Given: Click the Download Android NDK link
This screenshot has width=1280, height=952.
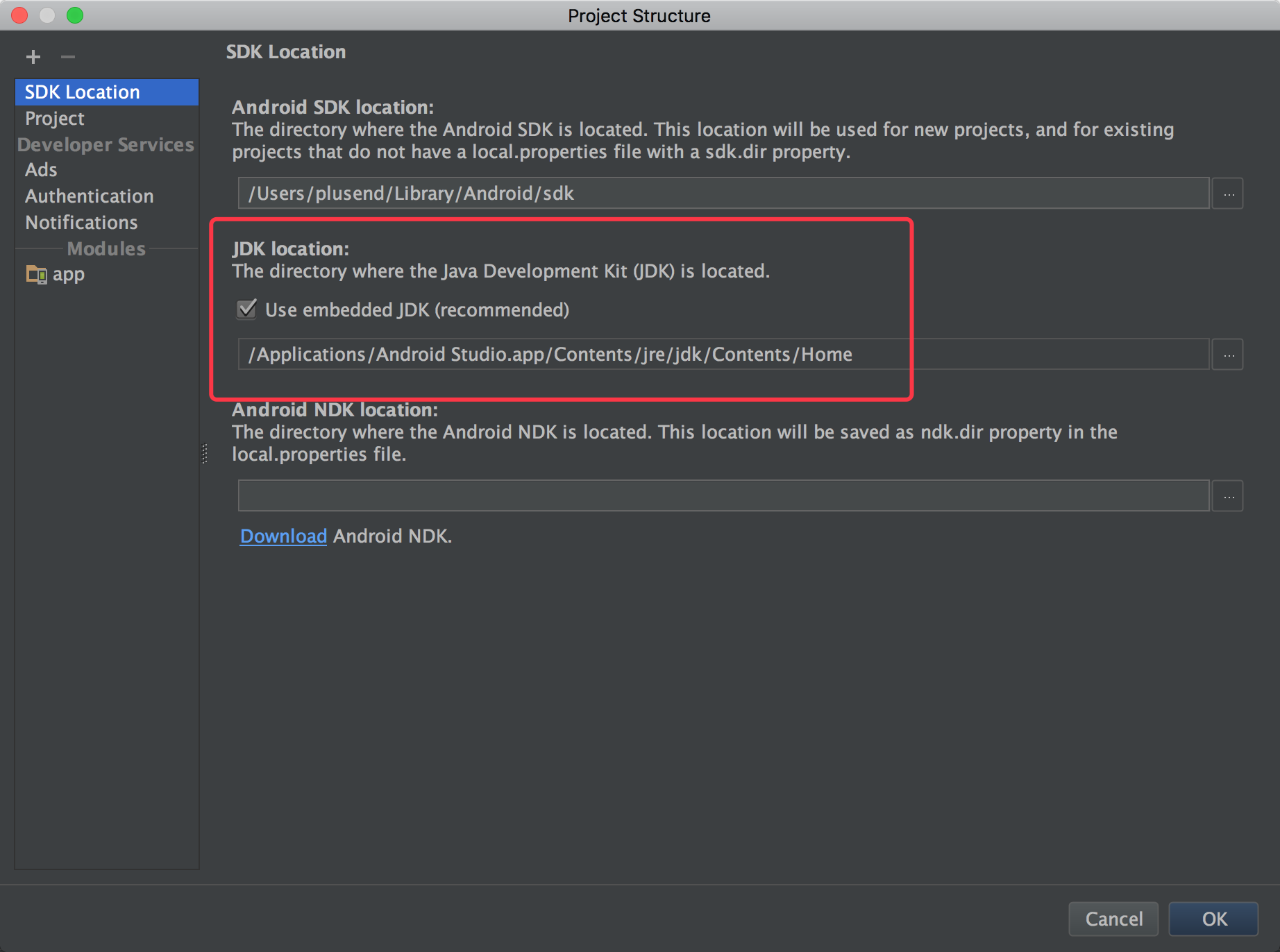Looking at the screenshot, I should click(x=283, y=536).
